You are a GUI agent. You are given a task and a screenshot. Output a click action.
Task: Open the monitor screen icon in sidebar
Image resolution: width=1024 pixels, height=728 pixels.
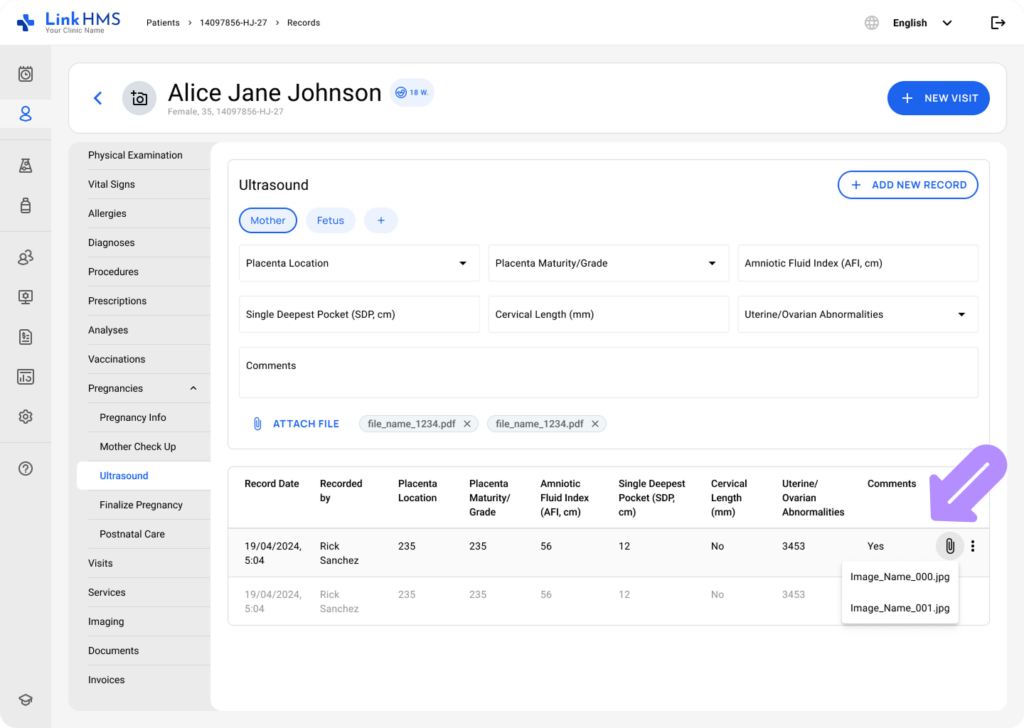pos(25,297)
